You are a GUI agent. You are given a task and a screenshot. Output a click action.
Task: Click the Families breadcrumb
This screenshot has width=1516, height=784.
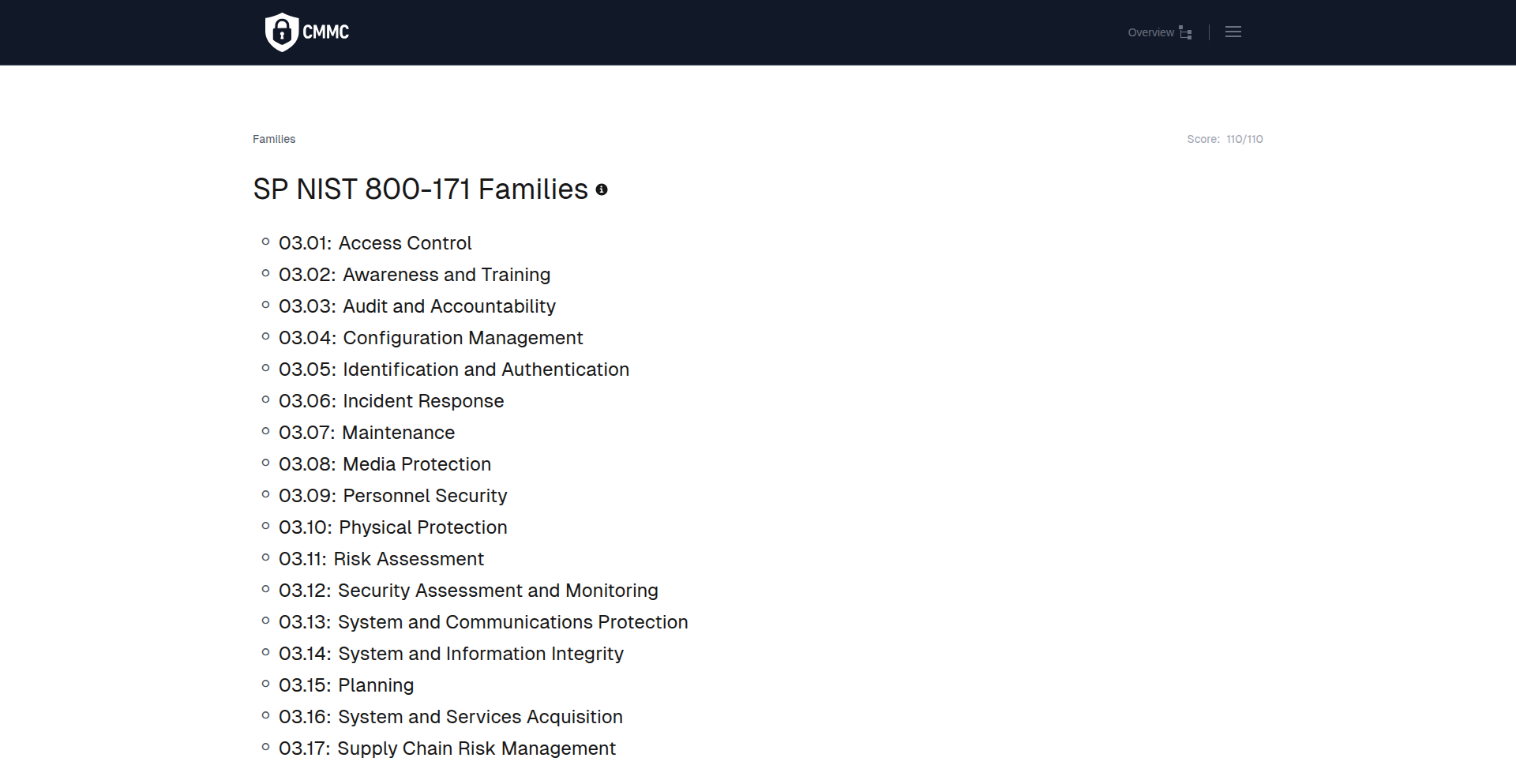click(274, 139)
